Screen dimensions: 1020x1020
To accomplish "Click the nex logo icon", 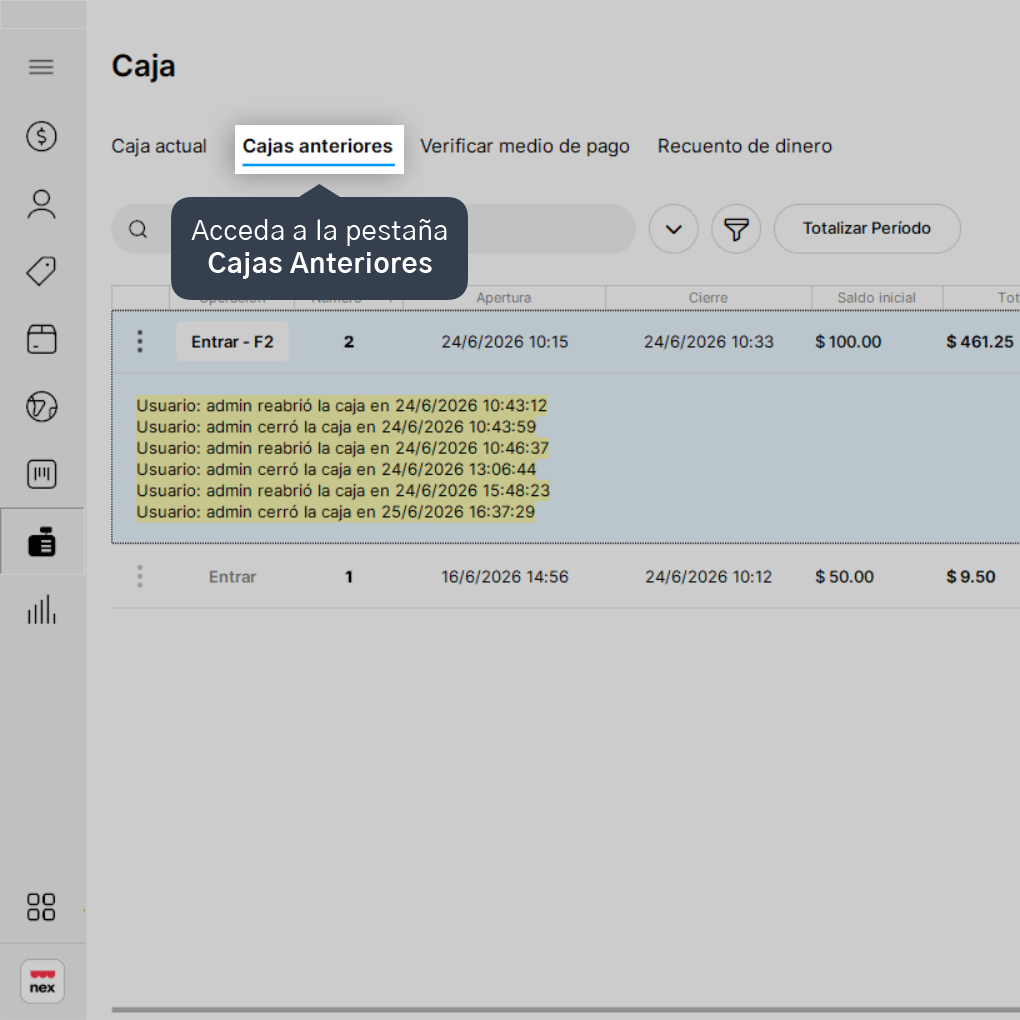I will click(x=42, y=981).
